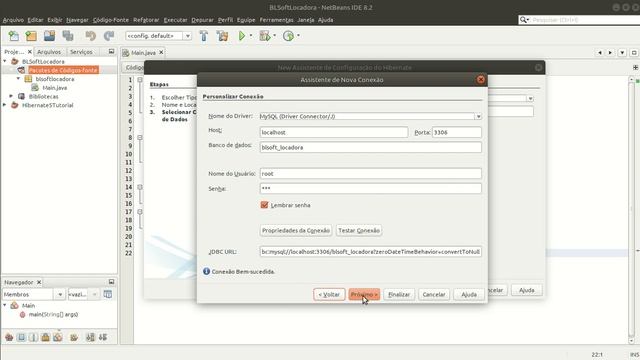Click the Host input field
Image resolution: width=640 pixels, height=360 pixels.
click(334, 132)
